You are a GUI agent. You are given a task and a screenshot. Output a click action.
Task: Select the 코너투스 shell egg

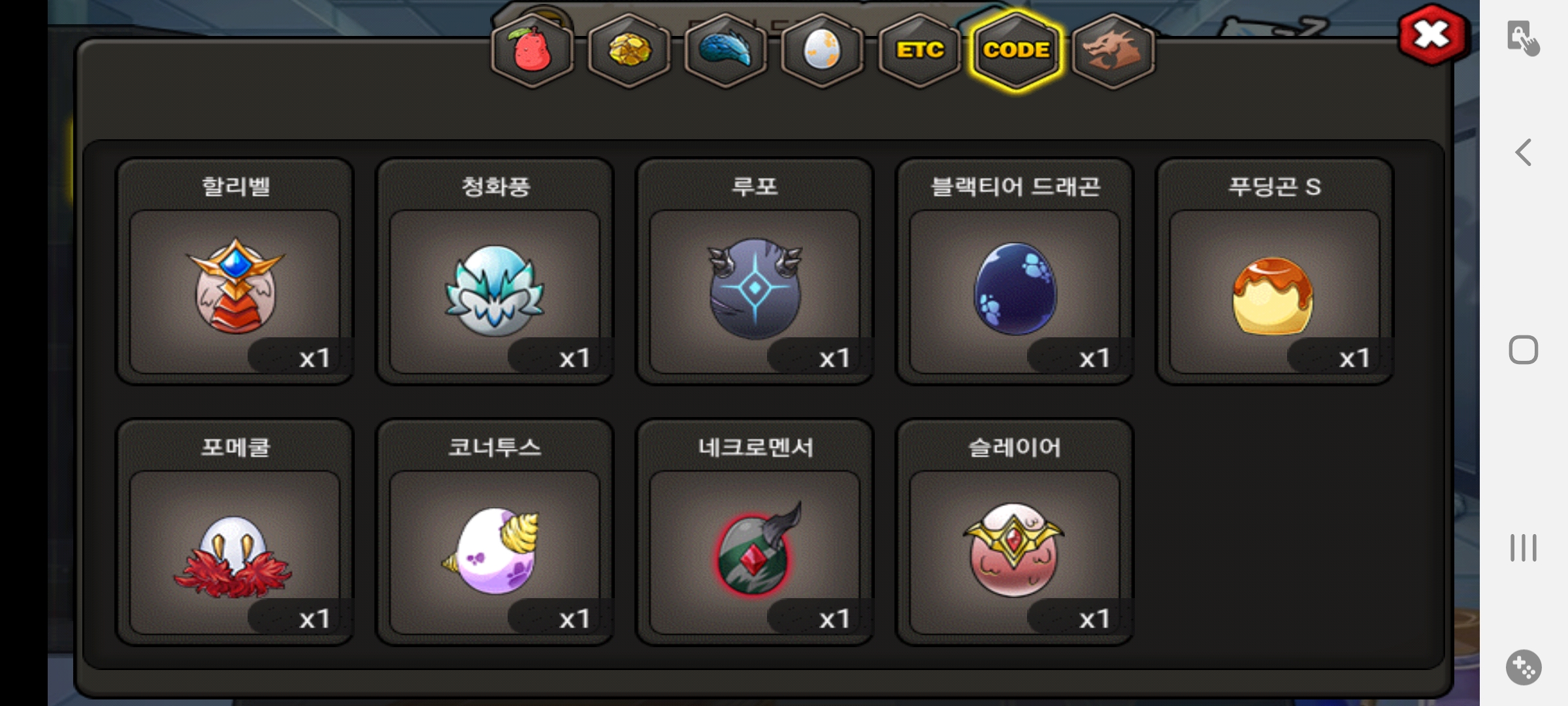click(x=495, y=532)
